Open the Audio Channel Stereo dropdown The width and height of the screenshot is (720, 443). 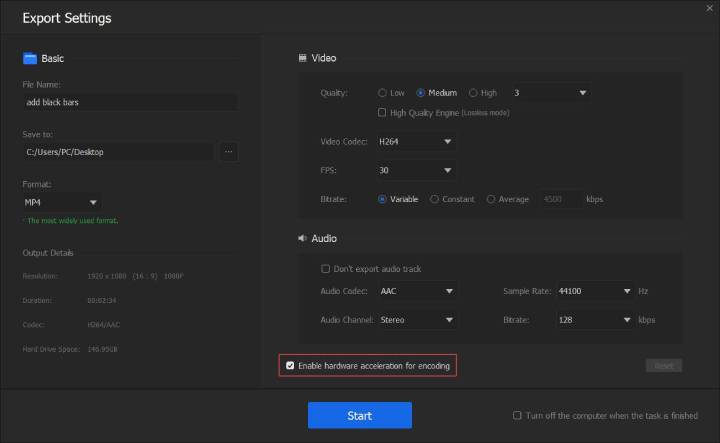[x=417, y=320]
